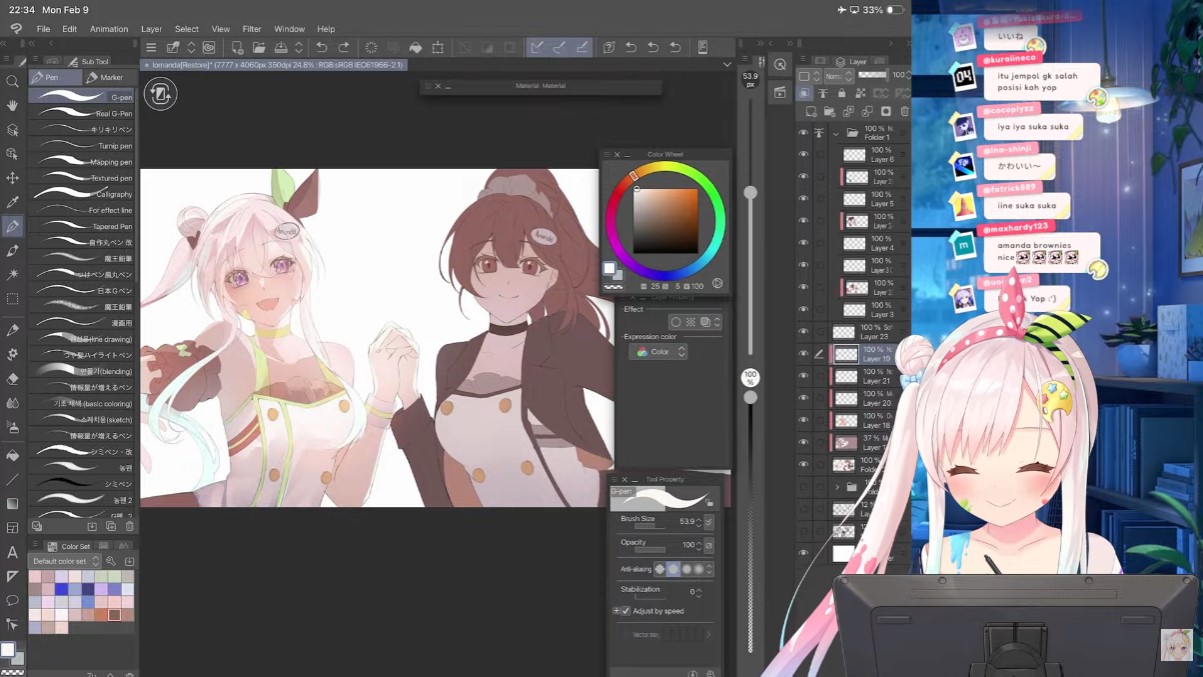Open the Filter menu
The height and width of the screenshot is (677, 1203).
click(251, 29)
